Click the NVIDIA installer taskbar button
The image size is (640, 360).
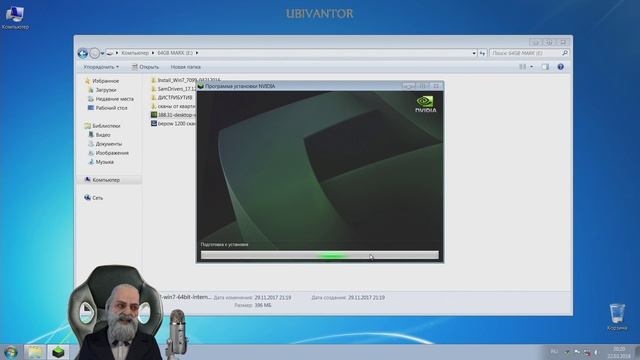(58, 352)
